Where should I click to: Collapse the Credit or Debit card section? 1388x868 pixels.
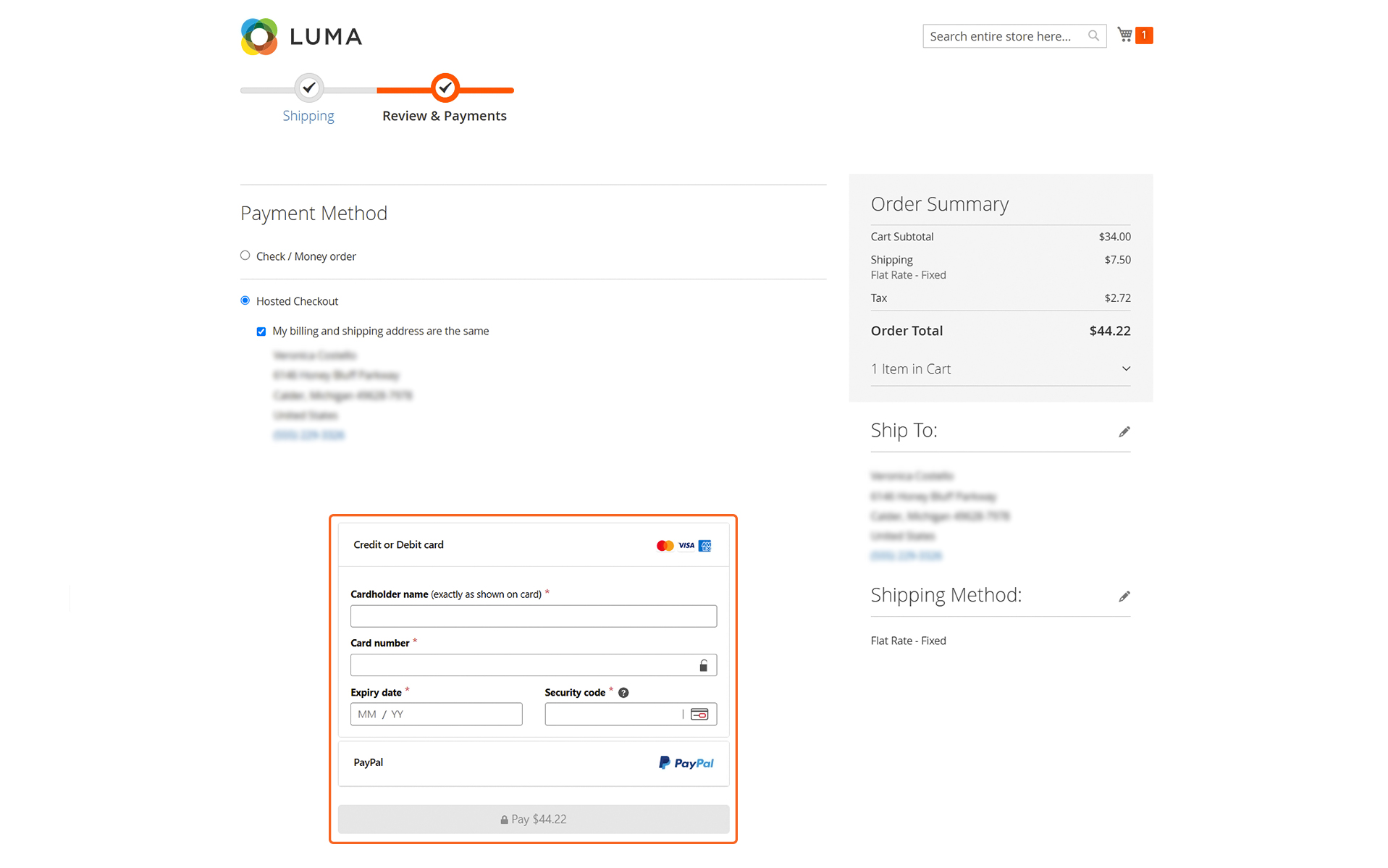tap(533, 545)
